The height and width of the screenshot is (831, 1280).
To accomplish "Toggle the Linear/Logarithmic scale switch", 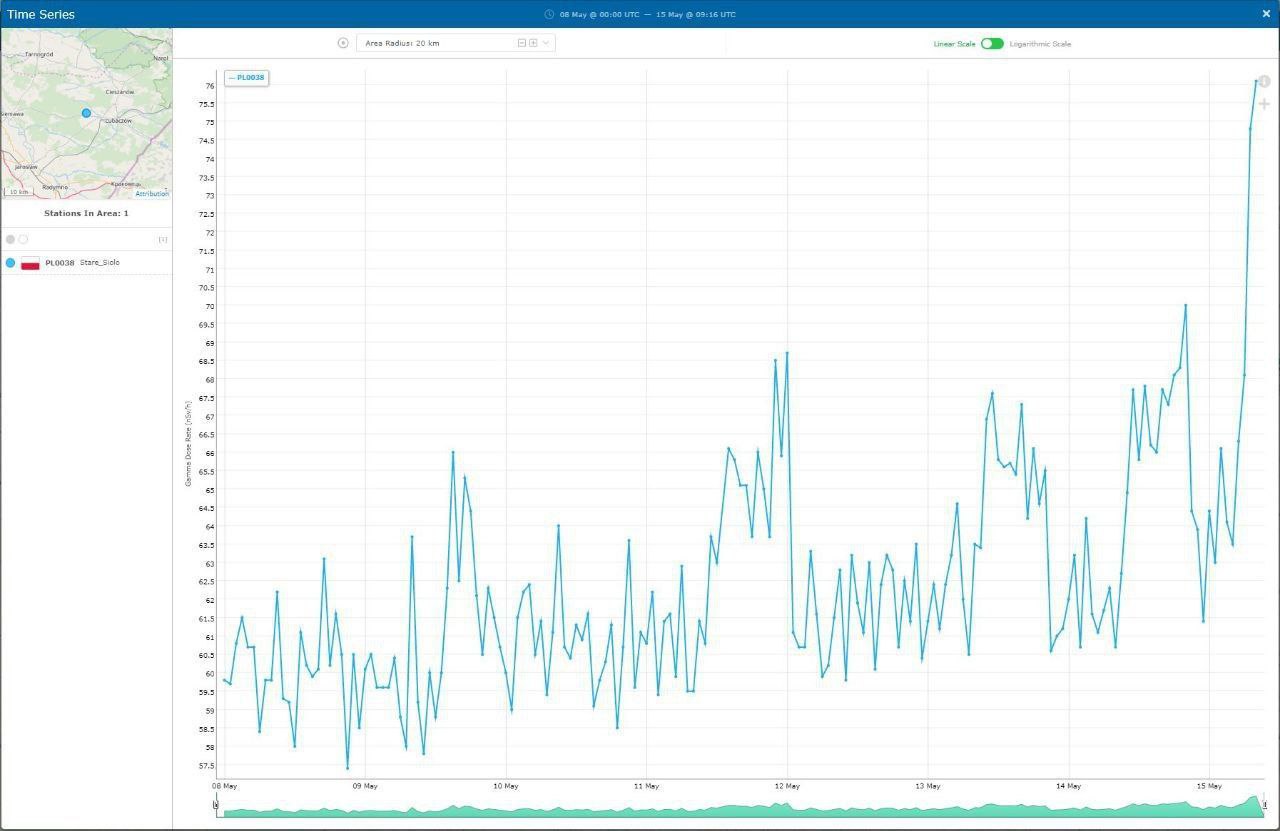I will click(x=992, y=43).
